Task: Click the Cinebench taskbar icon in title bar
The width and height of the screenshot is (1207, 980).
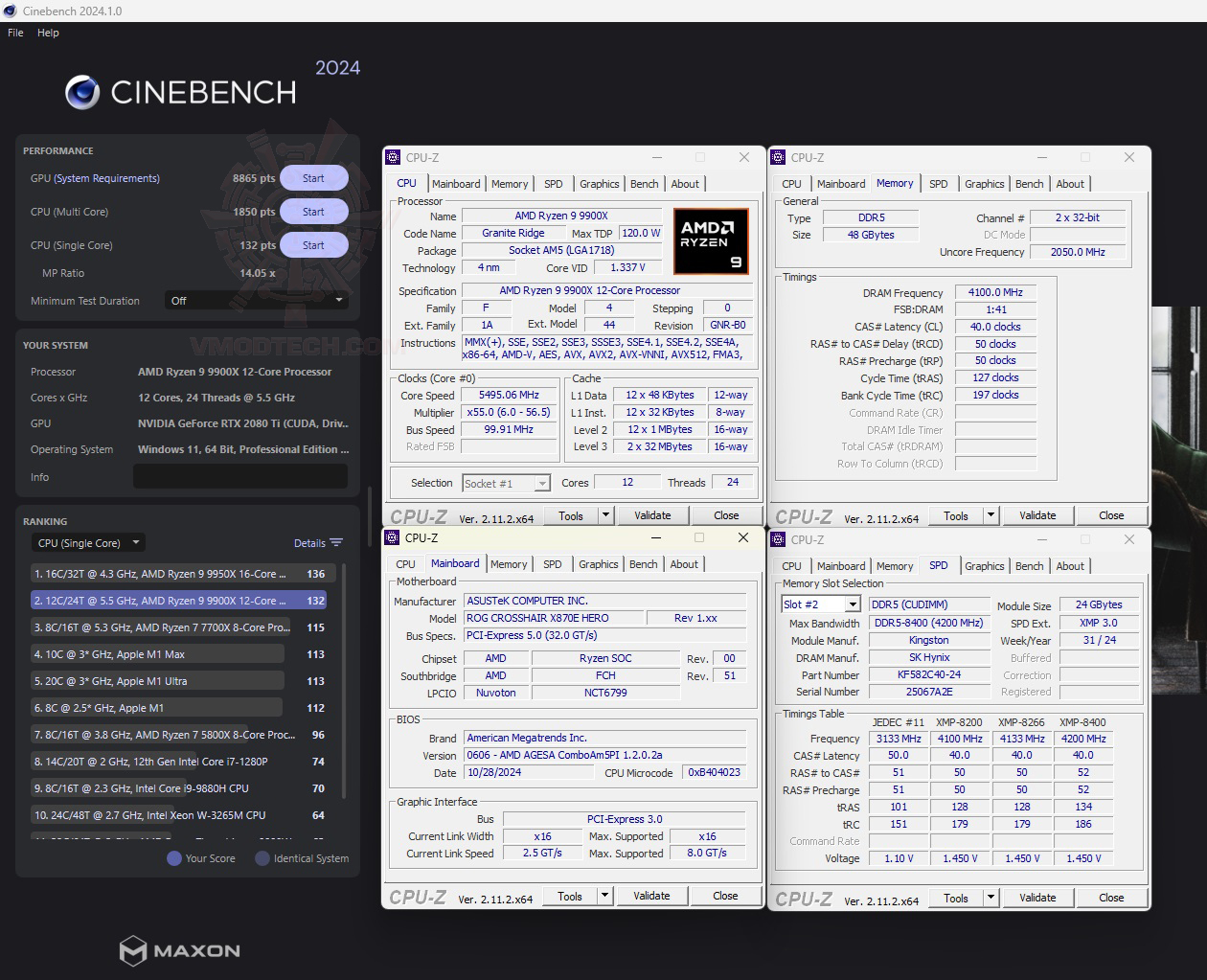Action: tap(10, 11)
